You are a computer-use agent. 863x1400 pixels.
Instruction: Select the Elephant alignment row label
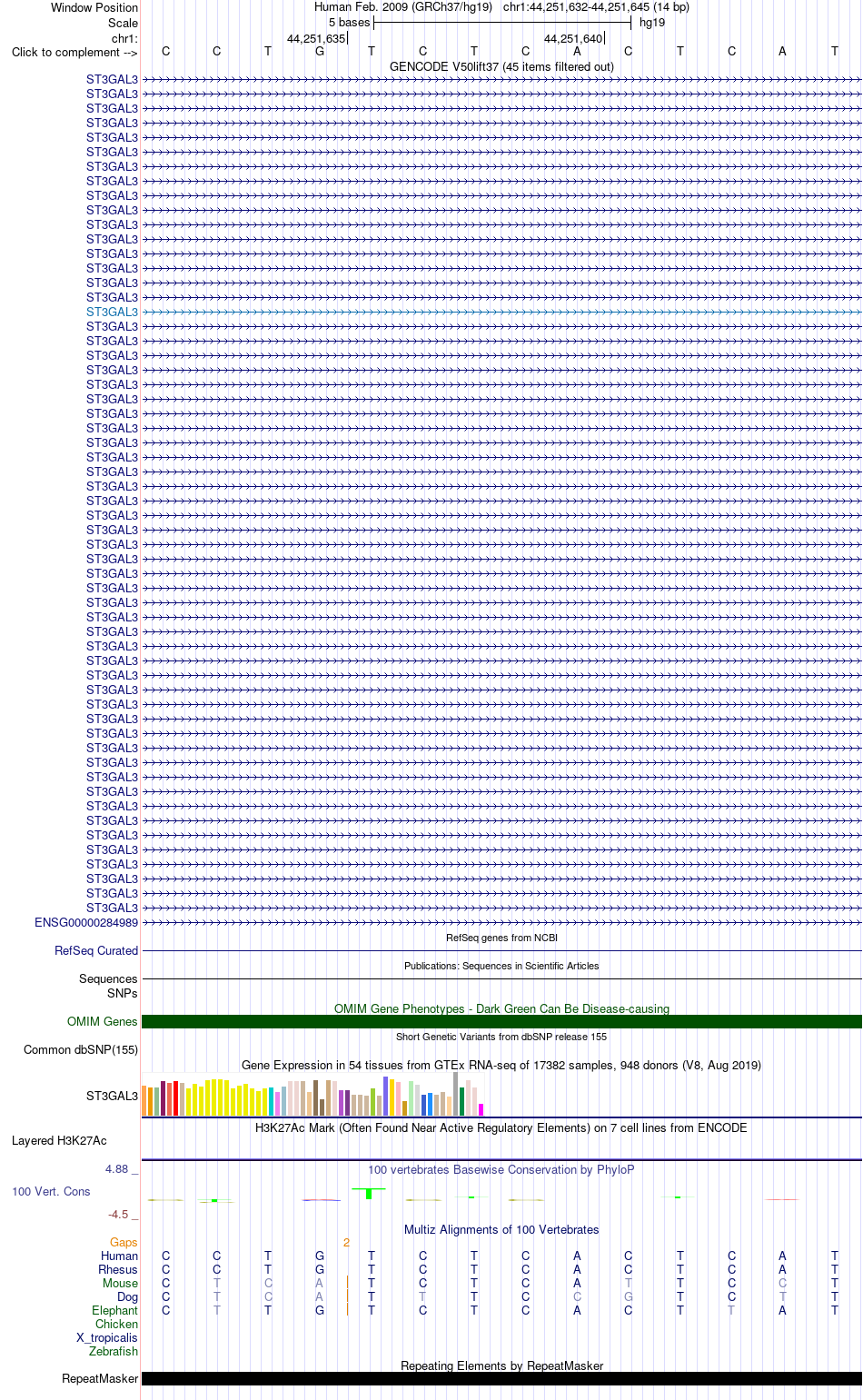(x=114, y=1310)
